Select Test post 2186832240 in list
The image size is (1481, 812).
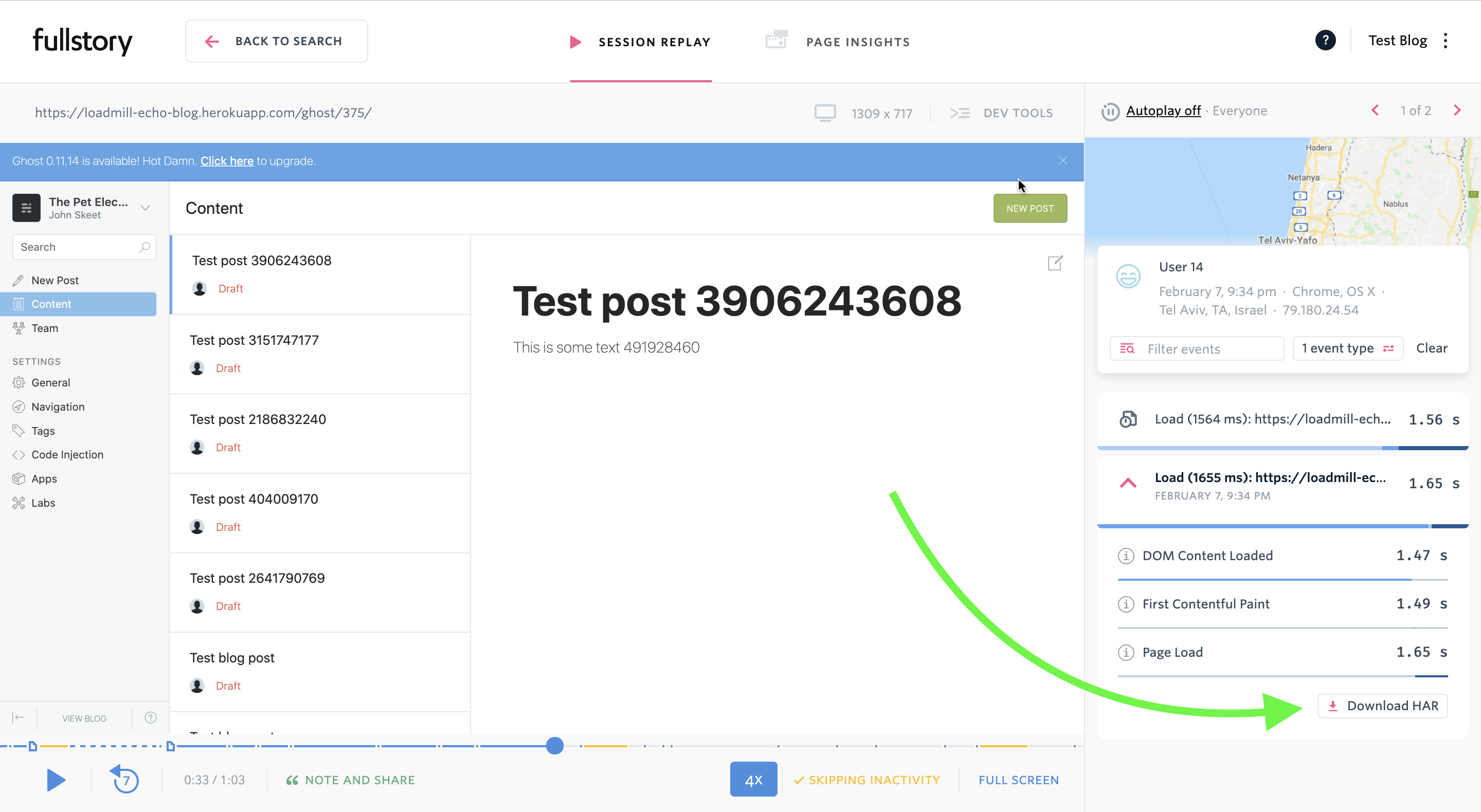click(320, 434)
